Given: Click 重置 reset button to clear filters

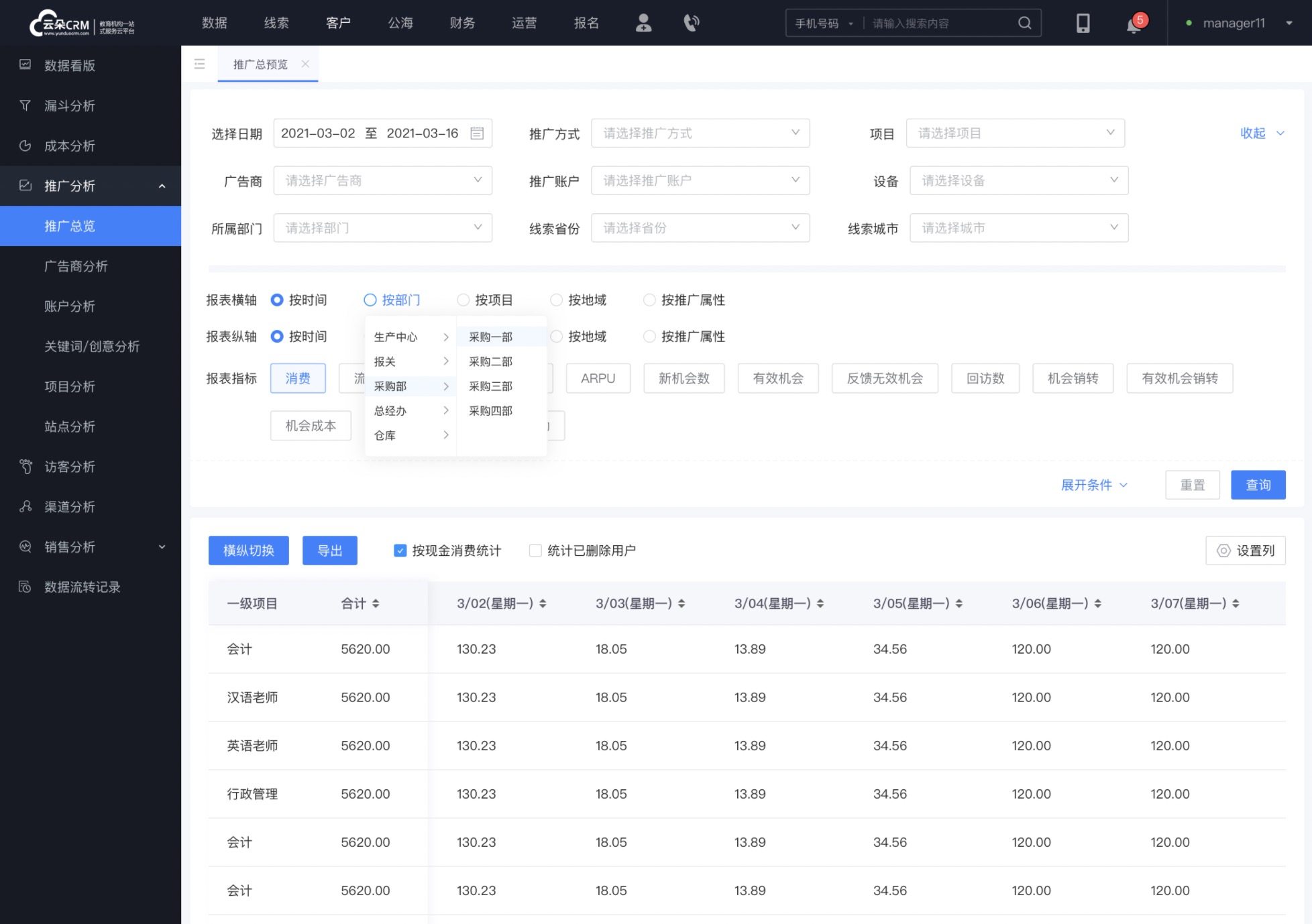Looking at the screenshot, I should 1193,485.
